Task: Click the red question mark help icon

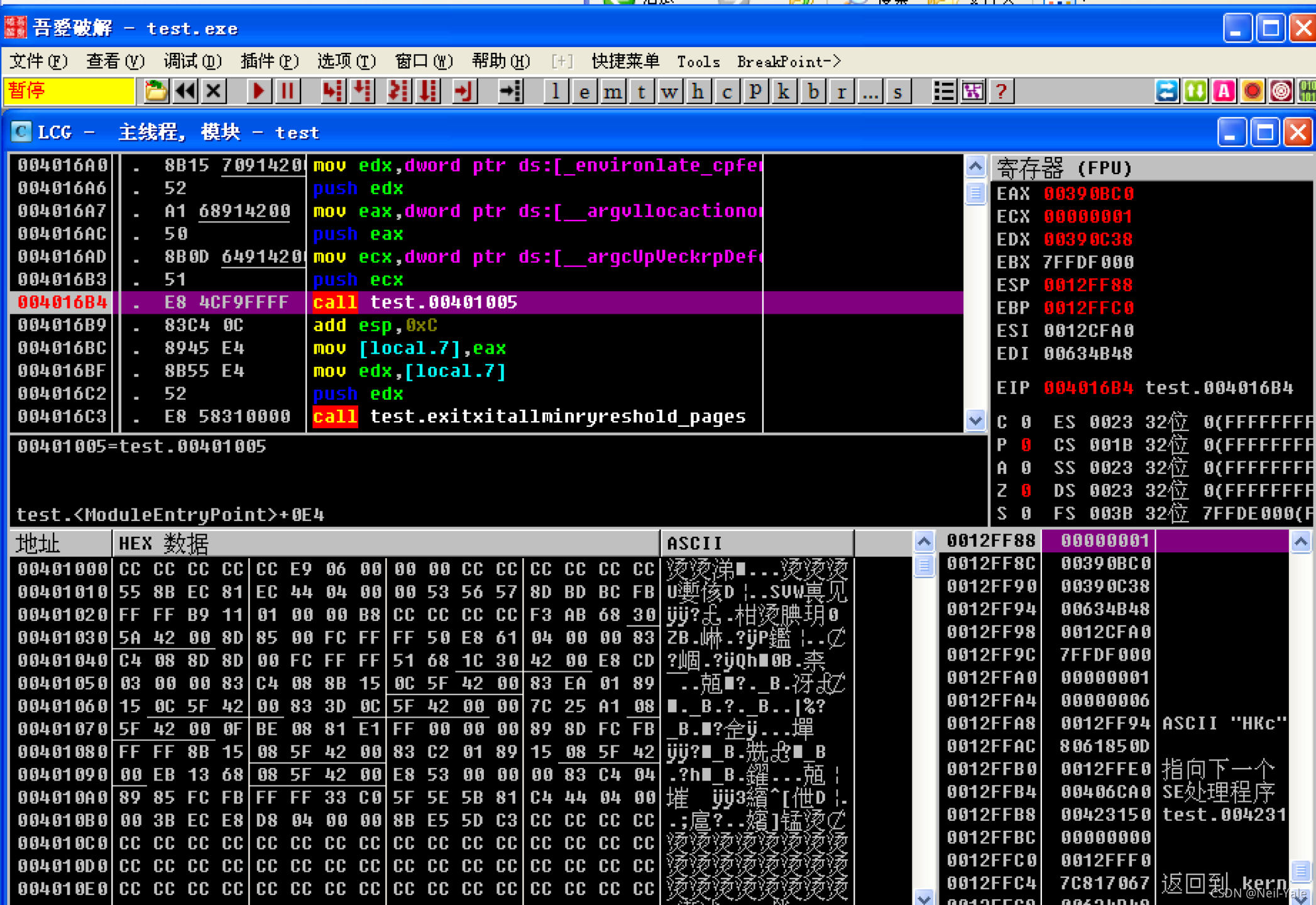Action: click(x=1001, y=92)
